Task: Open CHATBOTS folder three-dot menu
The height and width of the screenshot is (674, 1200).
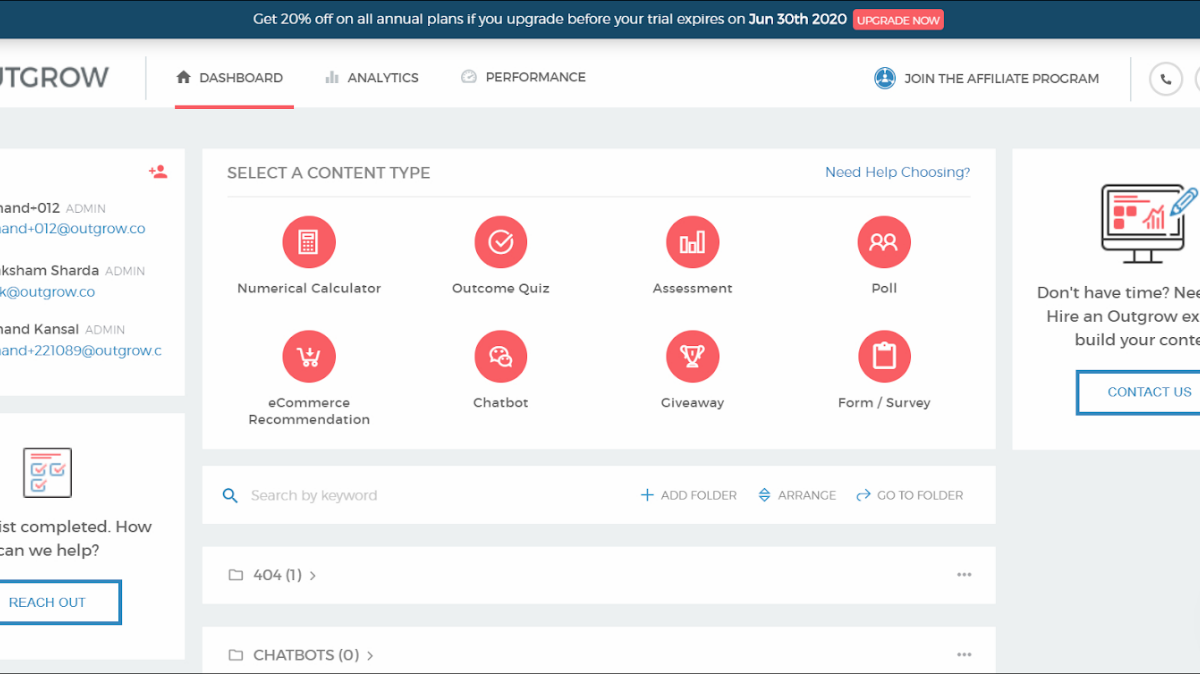Action: [964, 655]
